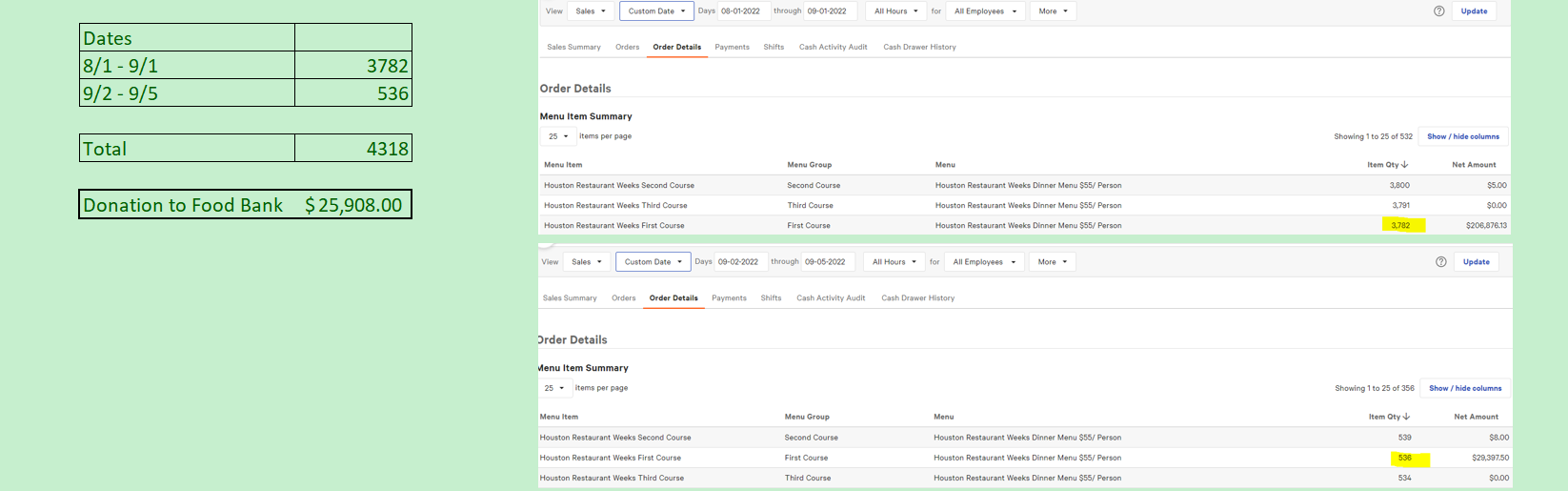Screen dimensions: 1568x491
Task: Click Update button in 08-01-2022 report
Action: (1474, 11)
